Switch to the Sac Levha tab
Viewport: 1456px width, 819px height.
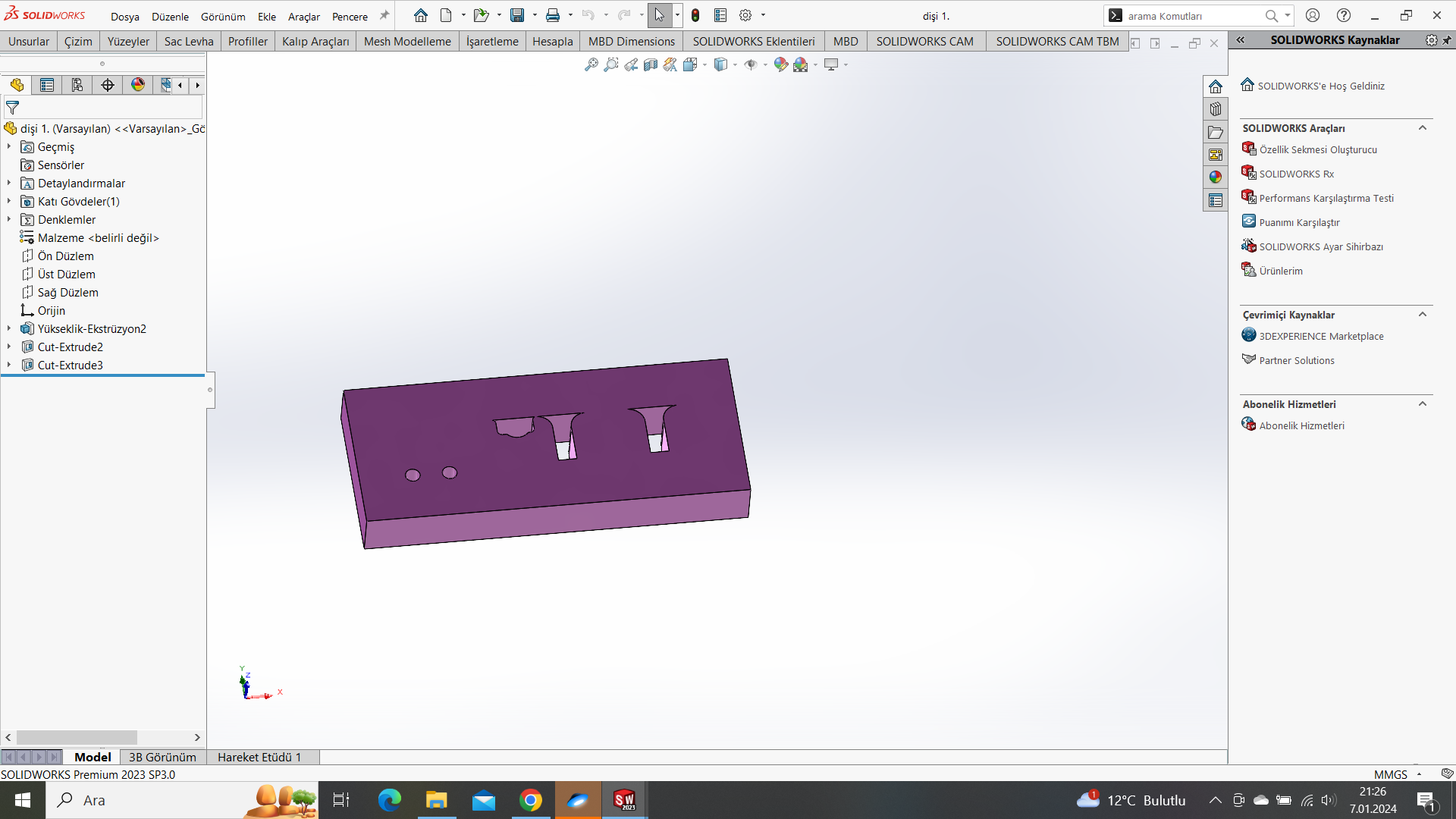point(188,42)
